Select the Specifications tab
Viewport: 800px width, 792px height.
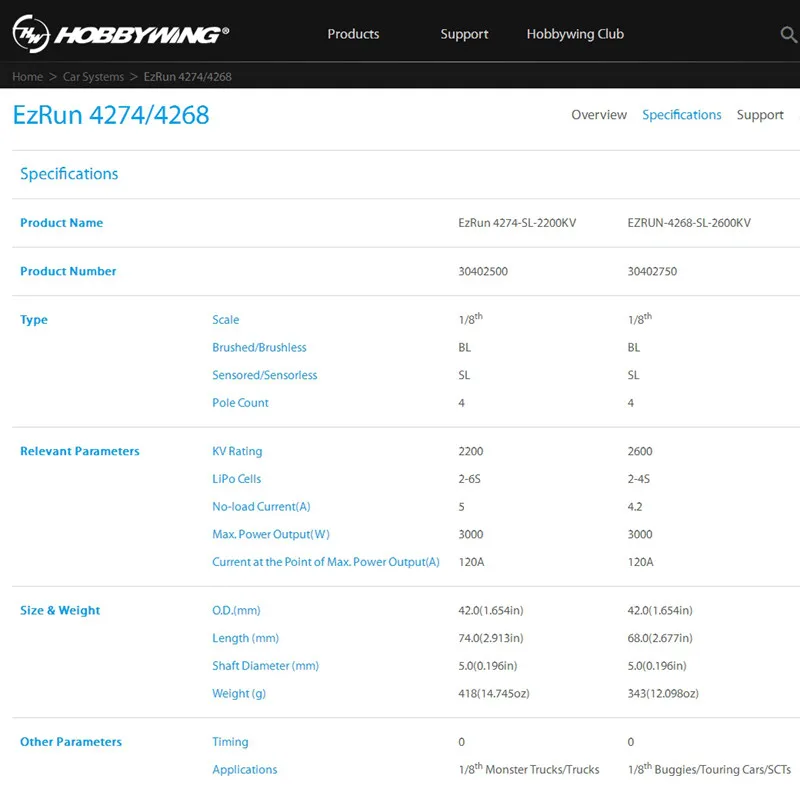(682, 115)
